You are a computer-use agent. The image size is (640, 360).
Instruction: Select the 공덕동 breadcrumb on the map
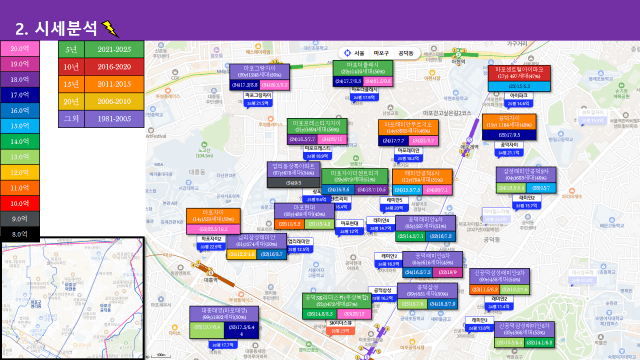[x=406, y=53]
